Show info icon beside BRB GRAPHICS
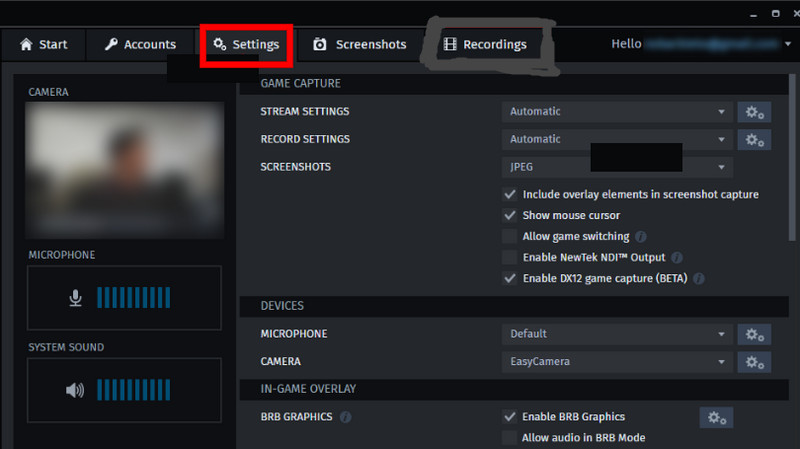The height and width of the screenshot is (449, 800). click(x=345, y=417)
